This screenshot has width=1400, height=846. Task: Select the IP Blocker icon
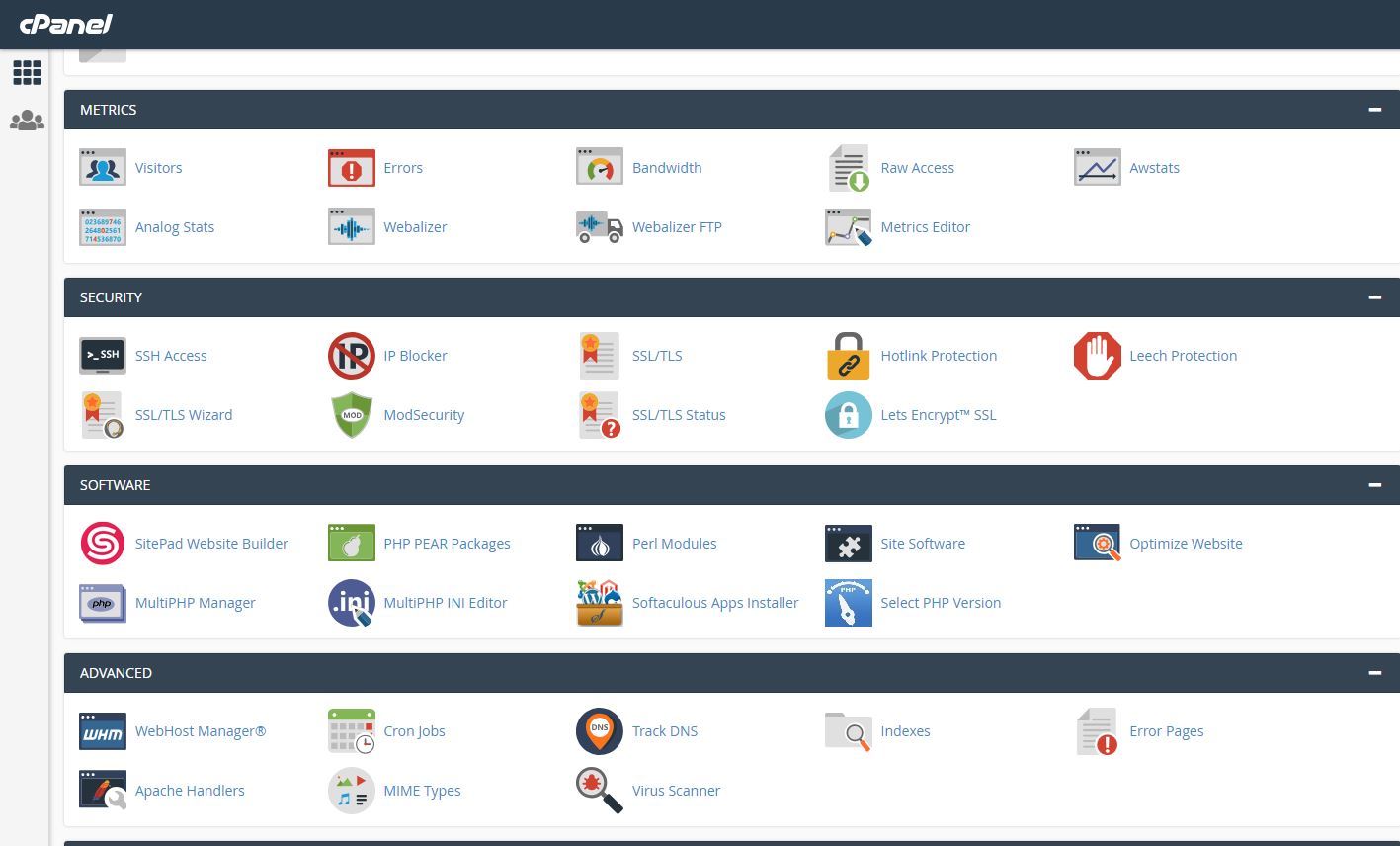coord(351,355)
